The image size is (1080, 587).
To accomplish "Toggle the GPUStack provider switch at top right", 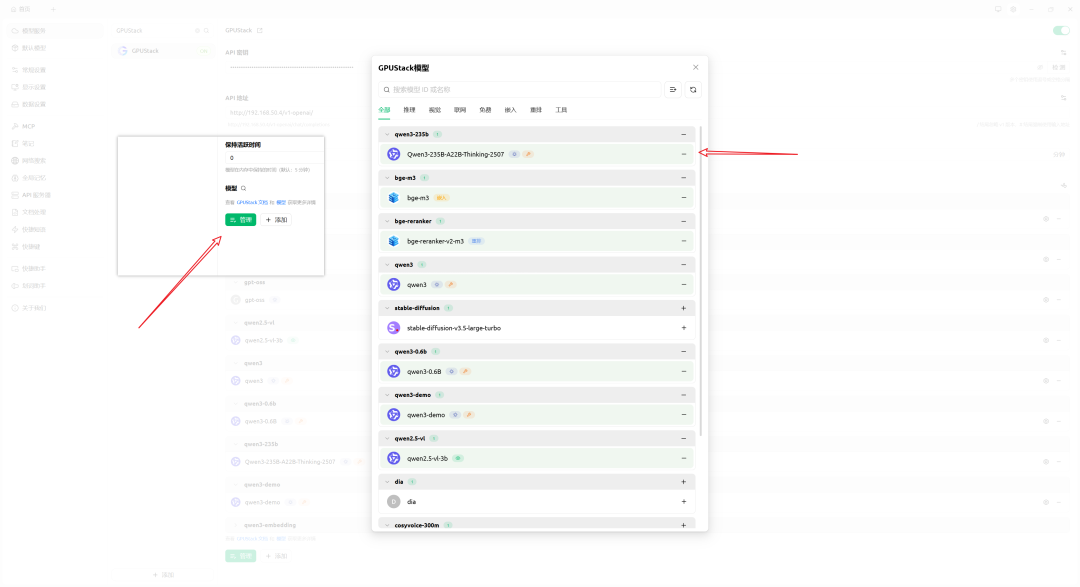I will (1060, 30).
